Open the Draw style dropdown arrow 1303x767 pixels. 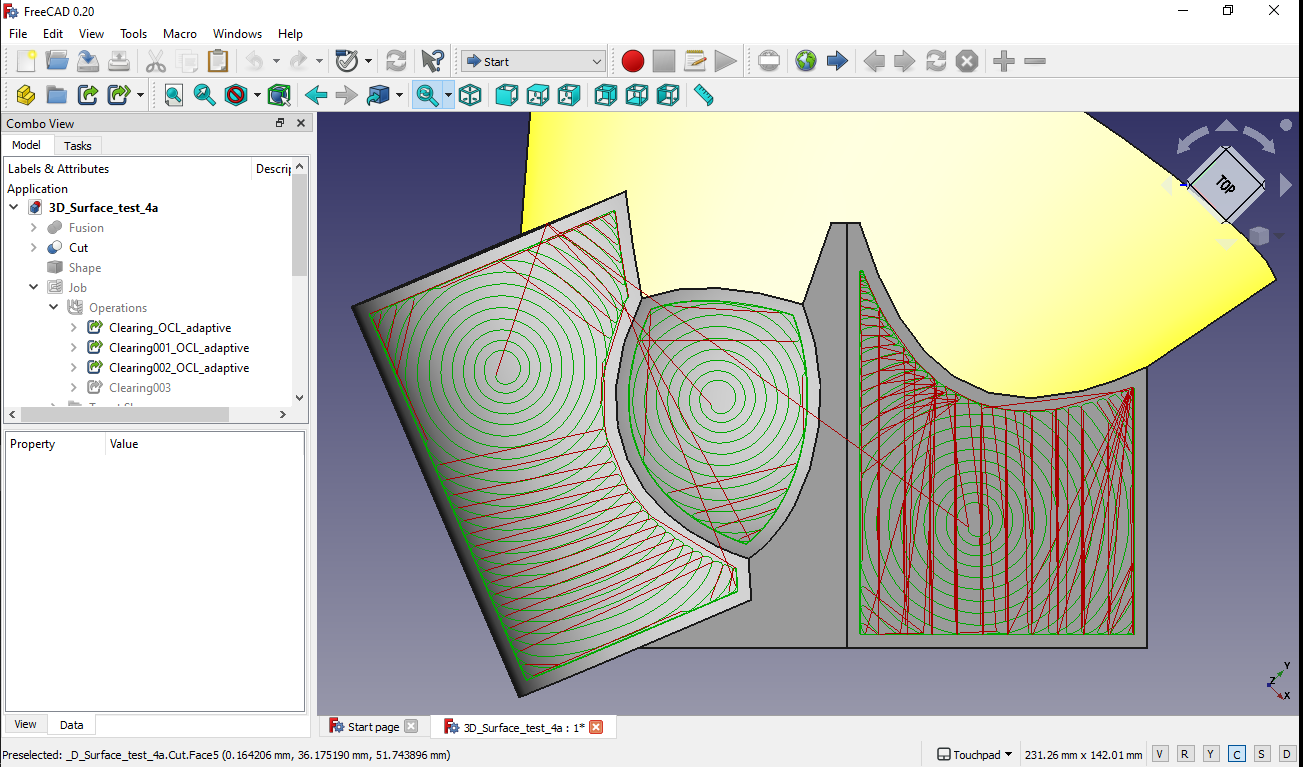point(257,95)
